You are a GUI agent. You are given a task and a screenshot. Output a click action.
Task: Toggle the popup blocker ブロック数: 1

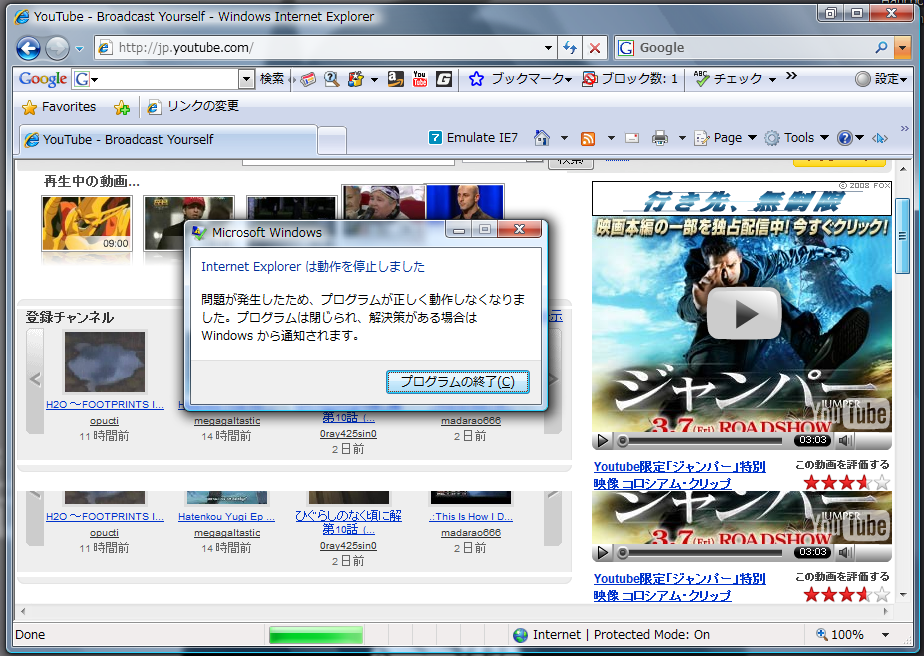click(629, 78)
